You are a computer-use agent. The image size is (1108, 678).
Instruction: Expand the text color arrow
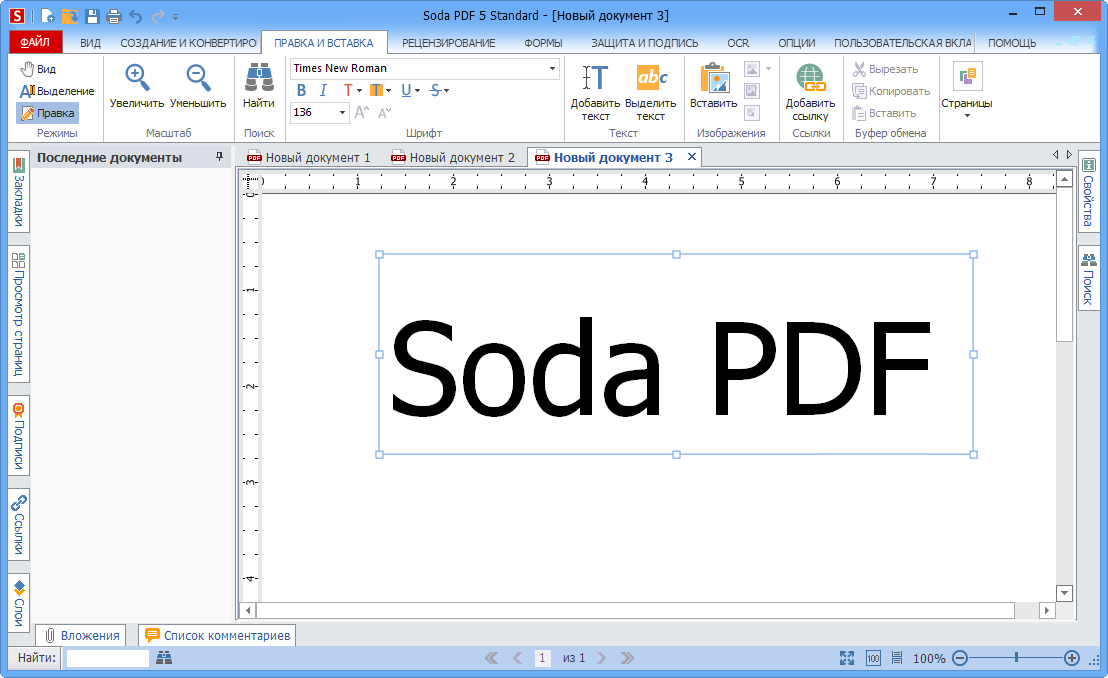359,90
